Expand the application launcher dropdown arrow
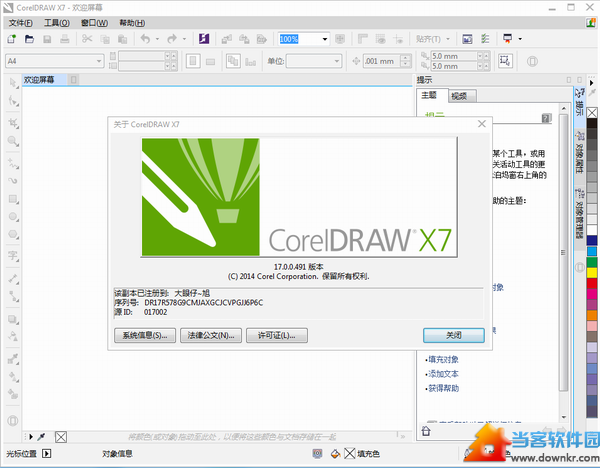Screen dimensions: 600x468 pyautogui.click(x=520, y=39)
